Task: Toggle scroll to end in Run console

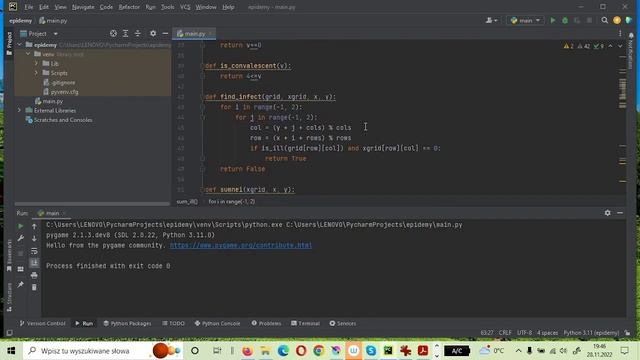Action: tap(34, 263)
